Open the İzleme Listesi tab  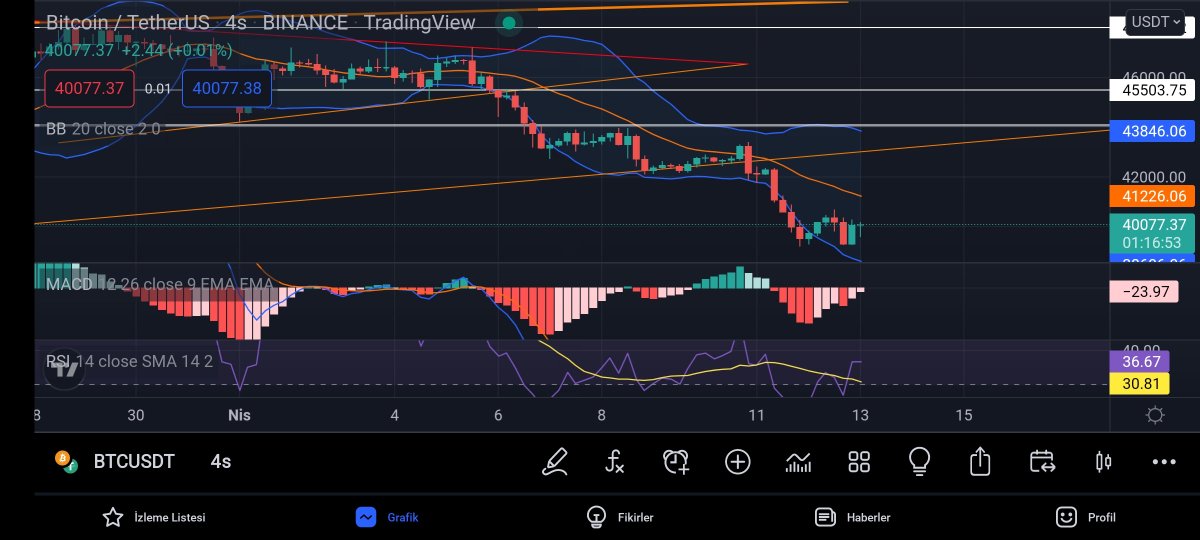[x=154, y=517]
